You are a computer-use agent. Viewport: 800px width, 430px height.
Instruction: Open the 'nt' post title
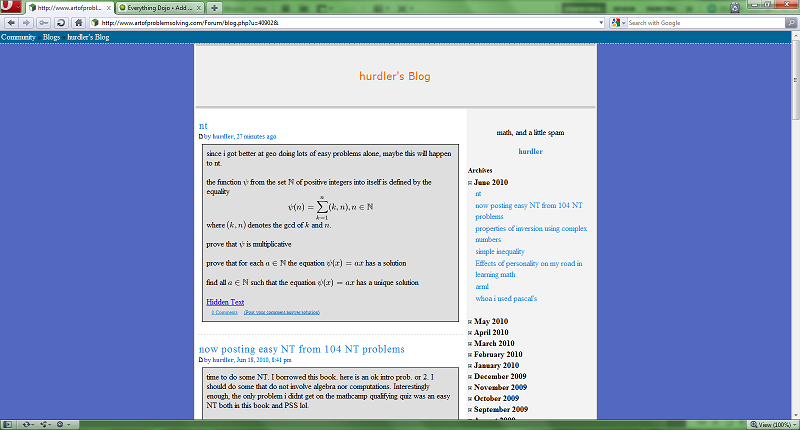pos(203,125)
